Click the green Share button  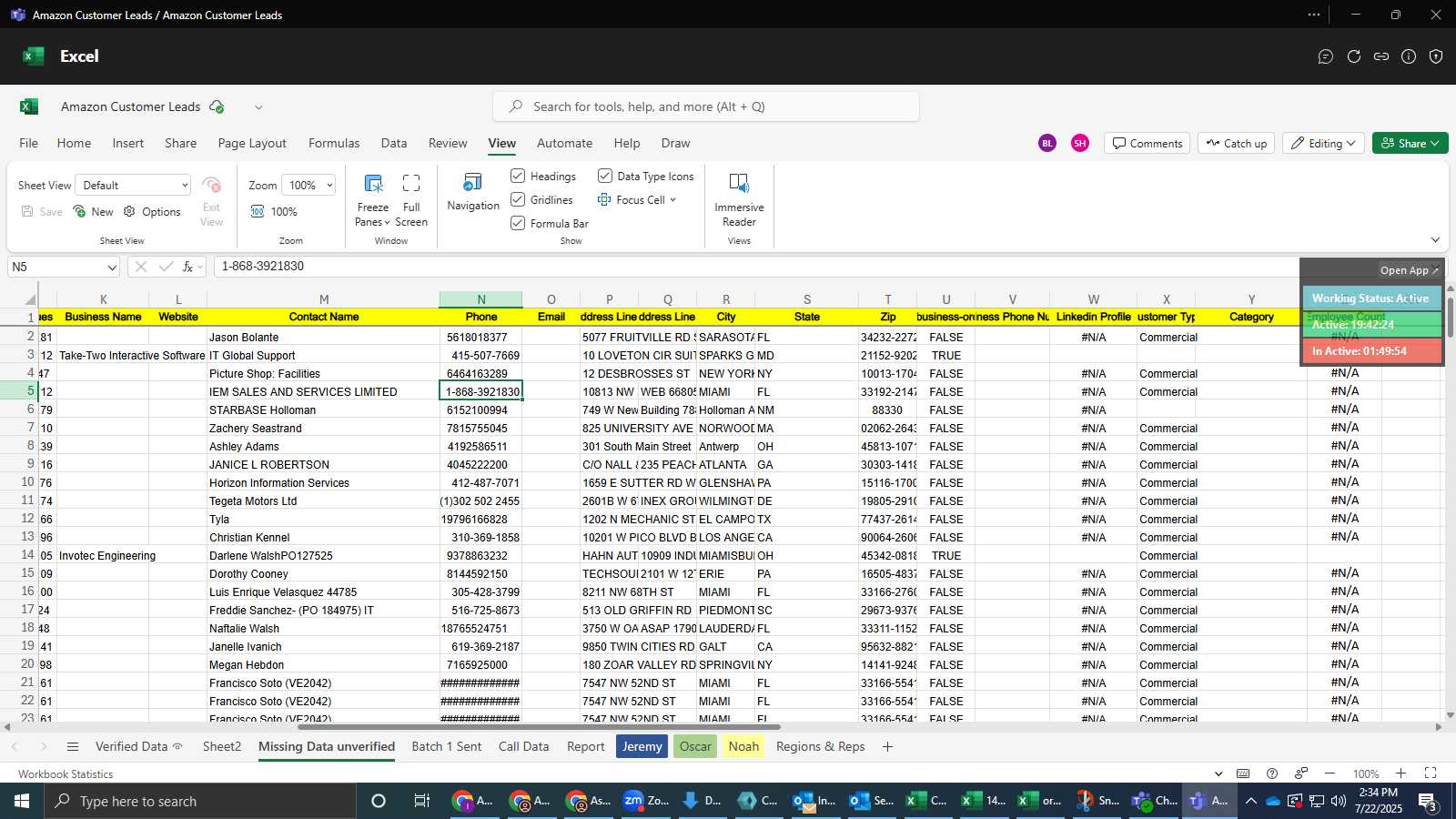point(1410,143)
